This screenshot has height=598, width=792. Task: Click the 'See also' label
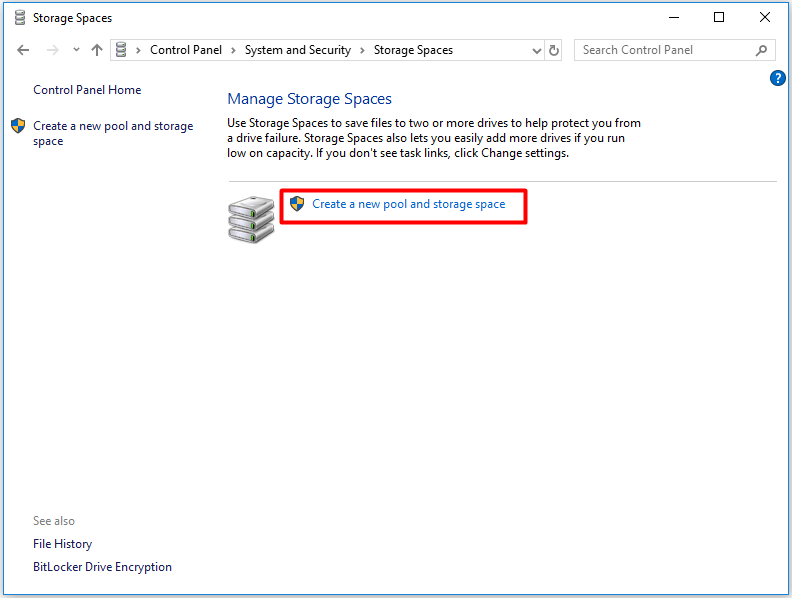click(x=54, y=521)
